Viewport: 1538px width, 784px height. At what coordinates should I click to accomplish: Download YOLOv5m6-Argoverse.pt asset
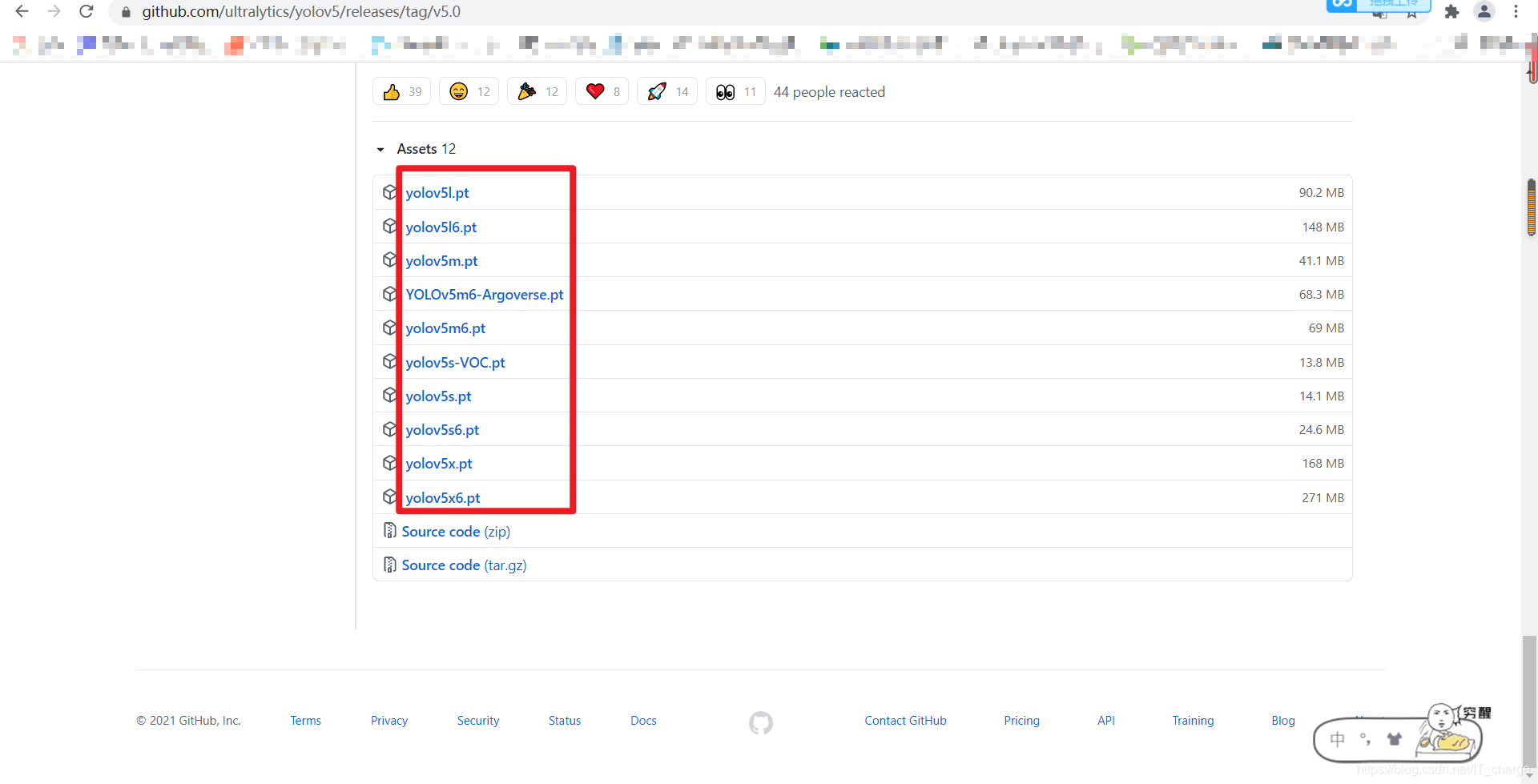point(485,295)
